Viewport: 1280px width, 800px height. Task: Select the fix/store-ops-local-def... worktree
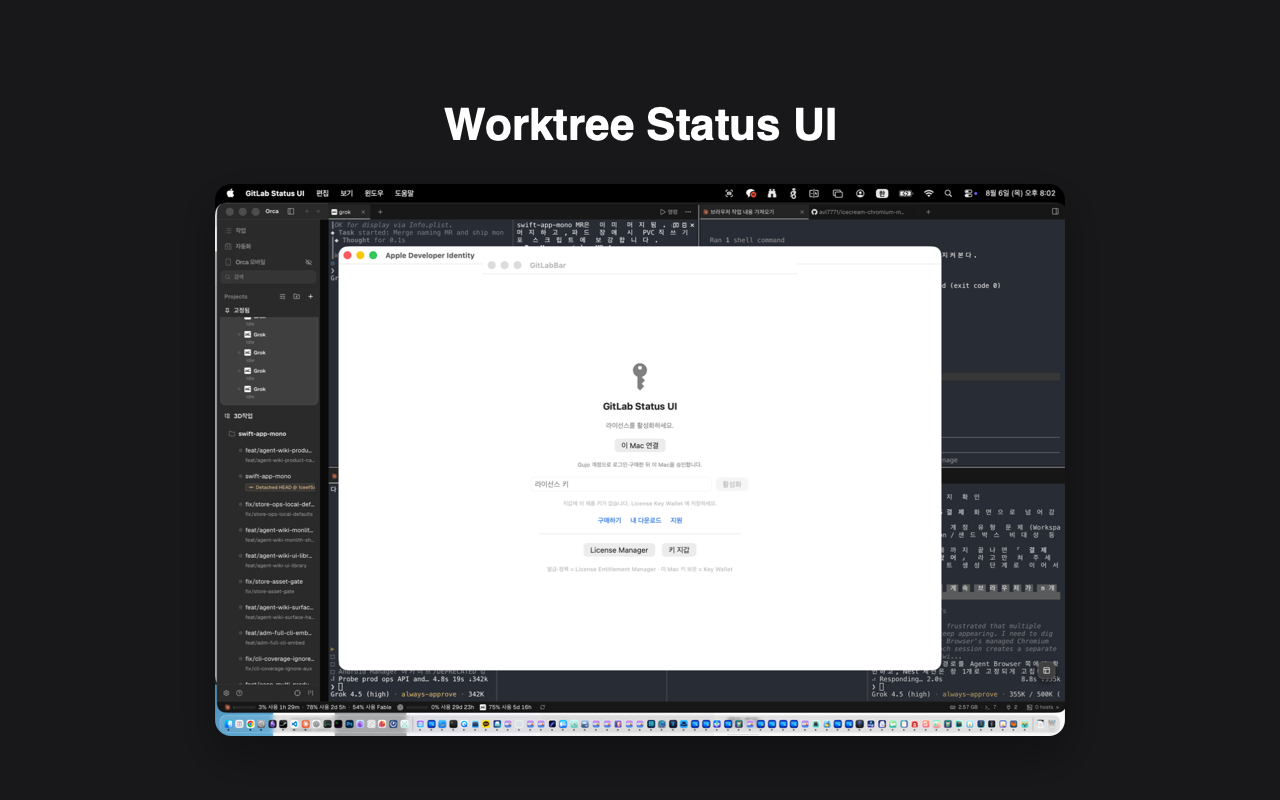point(275,508)
